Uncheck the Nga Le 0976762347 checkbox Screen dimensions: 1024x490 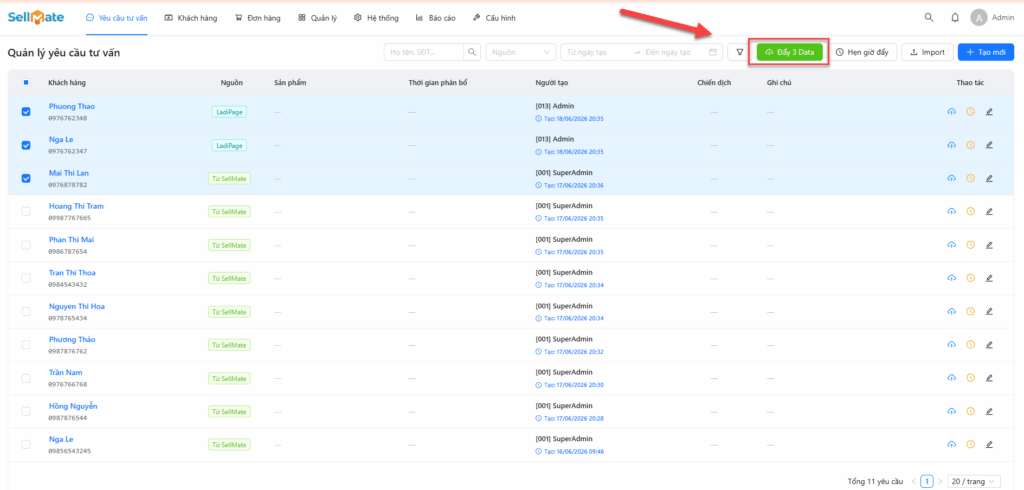[26, 145]
